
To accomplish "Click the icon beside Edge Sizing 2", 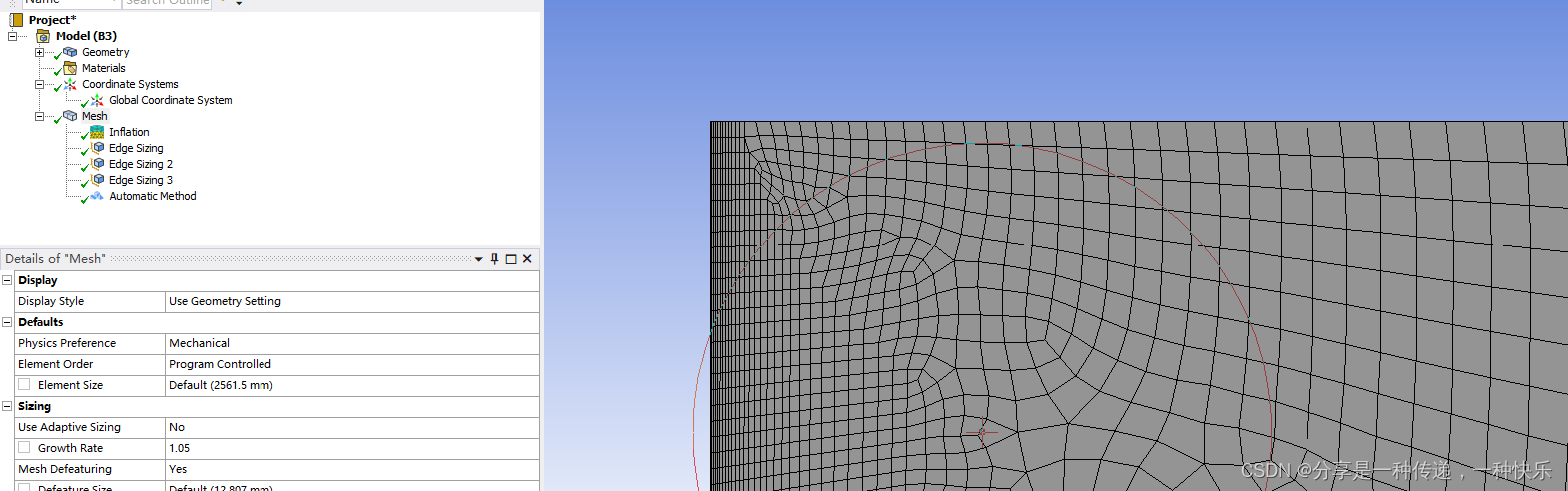I will 97,164.
